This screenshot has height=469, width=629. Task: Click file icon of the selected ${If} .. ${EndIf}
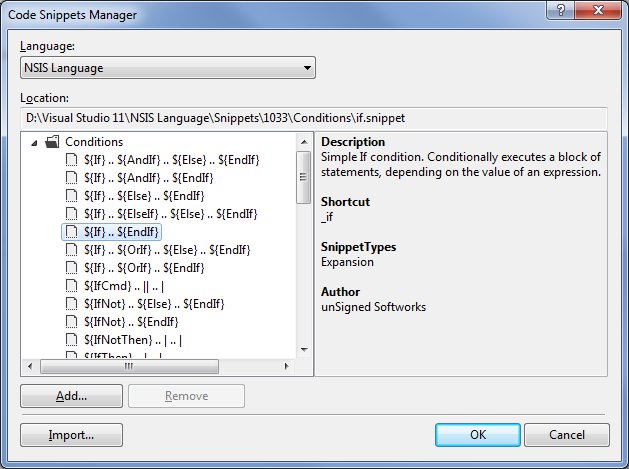click(x=71, y=232)
